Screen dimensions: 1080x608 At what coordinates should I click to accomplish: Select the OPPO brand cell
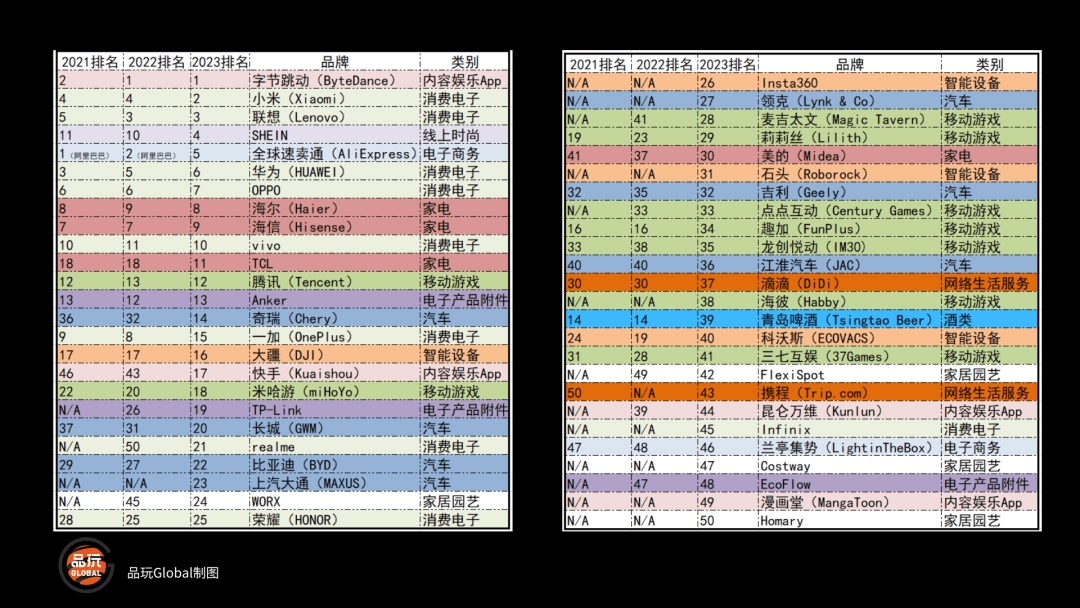tap(335, 190)
